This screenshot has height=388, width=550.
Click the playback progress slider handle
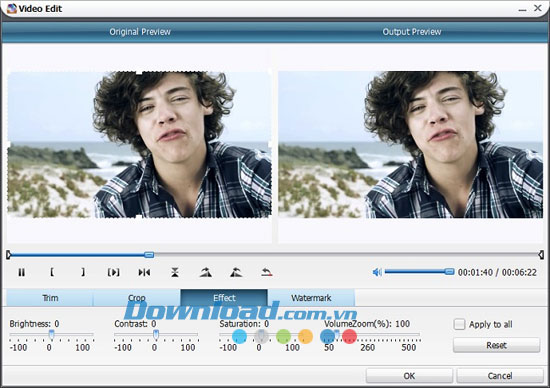149,255
